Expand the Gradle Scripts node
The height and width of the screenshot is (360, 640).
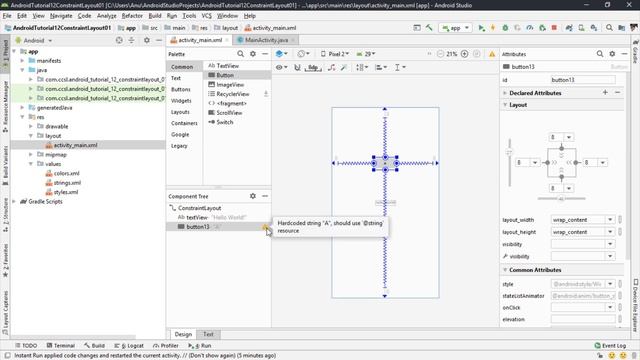click(15, 202)
